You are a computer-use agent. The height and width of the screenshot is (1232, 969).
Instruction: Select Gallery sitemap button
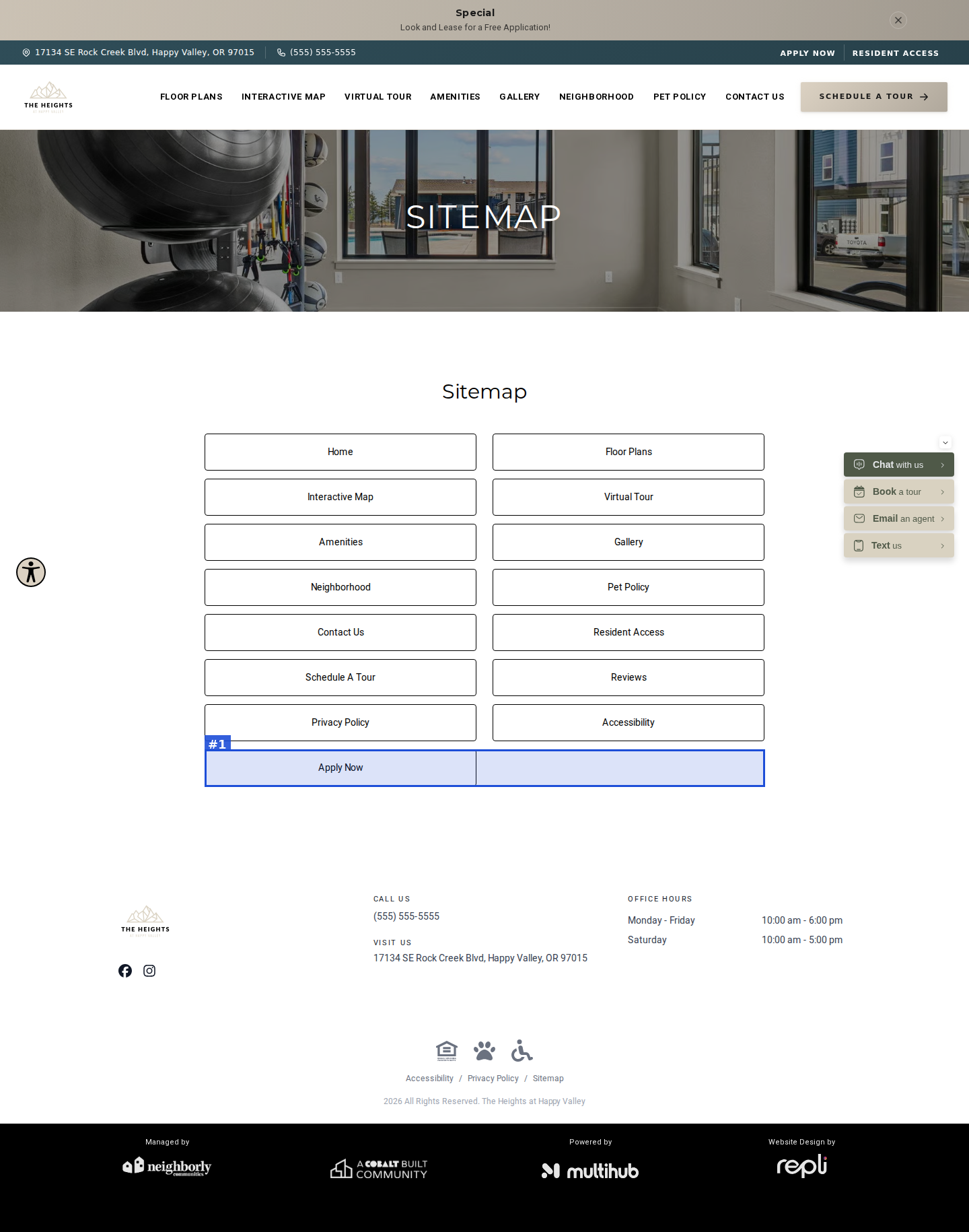tap(629, 542)
